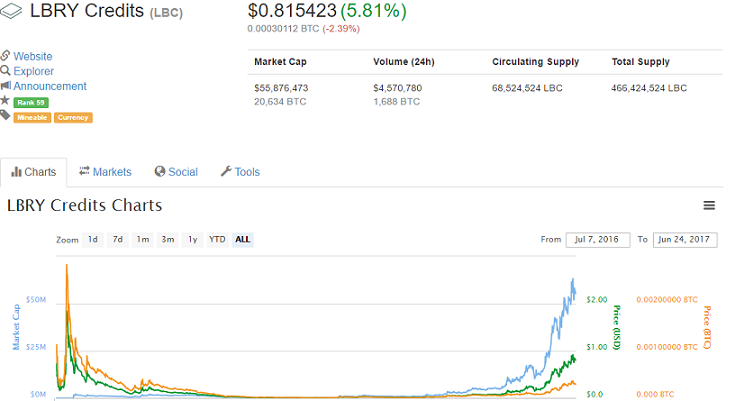
Task: Open the Announcement link
Action: pos(50,86)
